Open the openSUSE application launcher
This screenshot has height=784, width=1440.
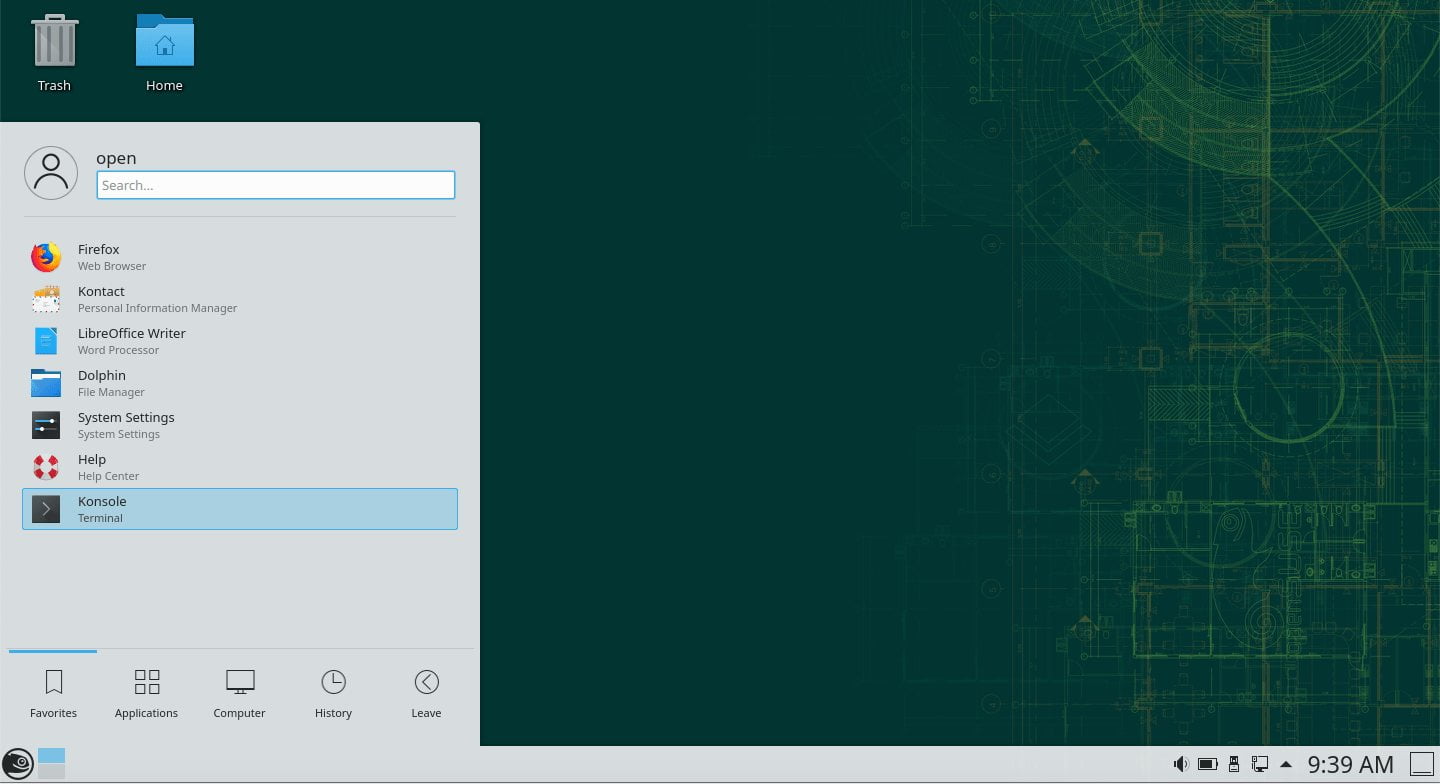(x=17, y=765)
